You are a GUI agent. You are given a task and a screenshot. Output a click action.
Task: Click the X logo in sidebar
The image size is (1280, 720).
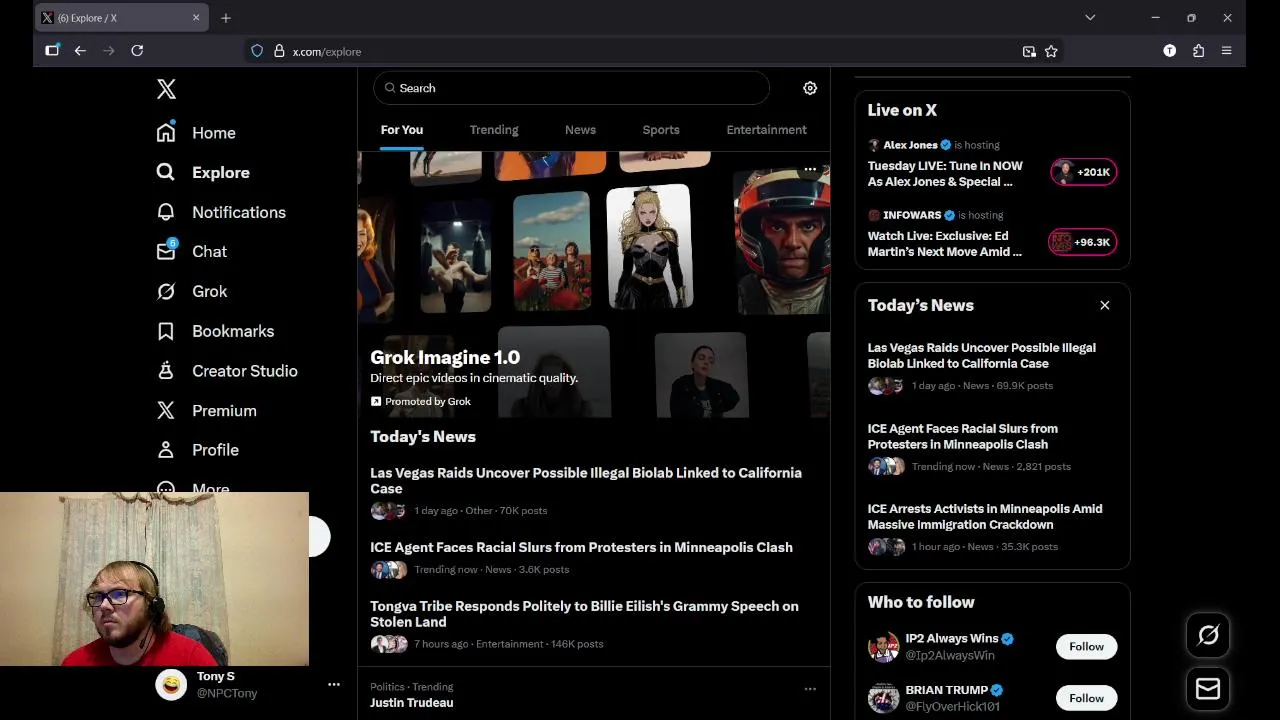tap(166, 89)
